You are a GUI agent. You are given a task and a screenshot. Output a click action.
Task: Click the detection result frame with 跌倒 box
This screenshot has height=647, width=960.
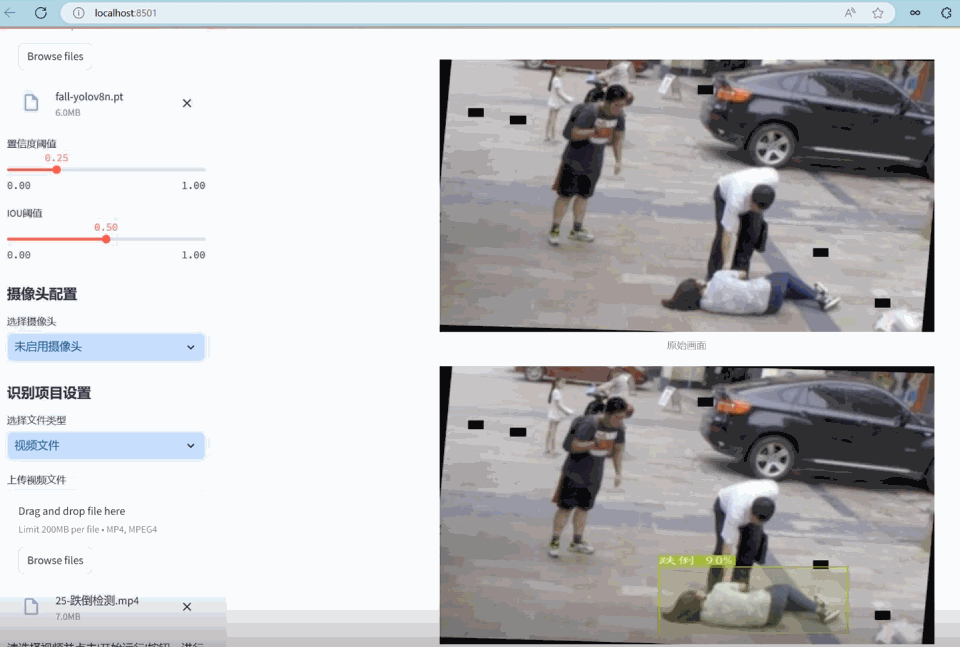pyautogui.click(x=687, y=505)
